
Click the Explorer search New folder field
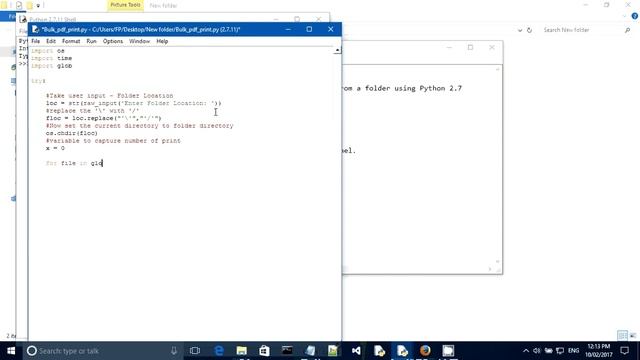582,30
